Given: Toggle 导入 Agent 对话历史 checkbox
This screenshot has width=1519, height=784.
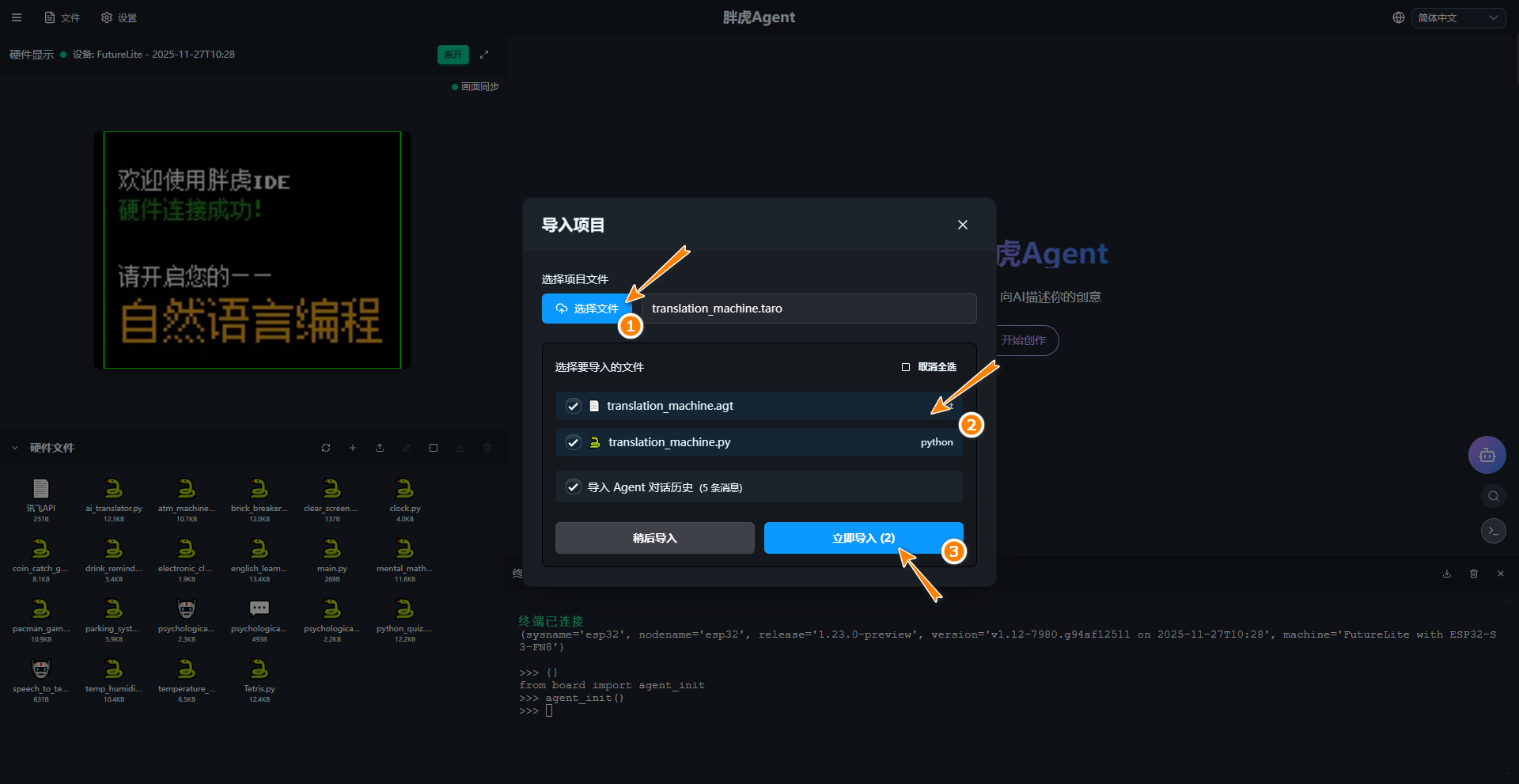Looking at the screenshot, I should pyautogui.click(x=574, y=487).
